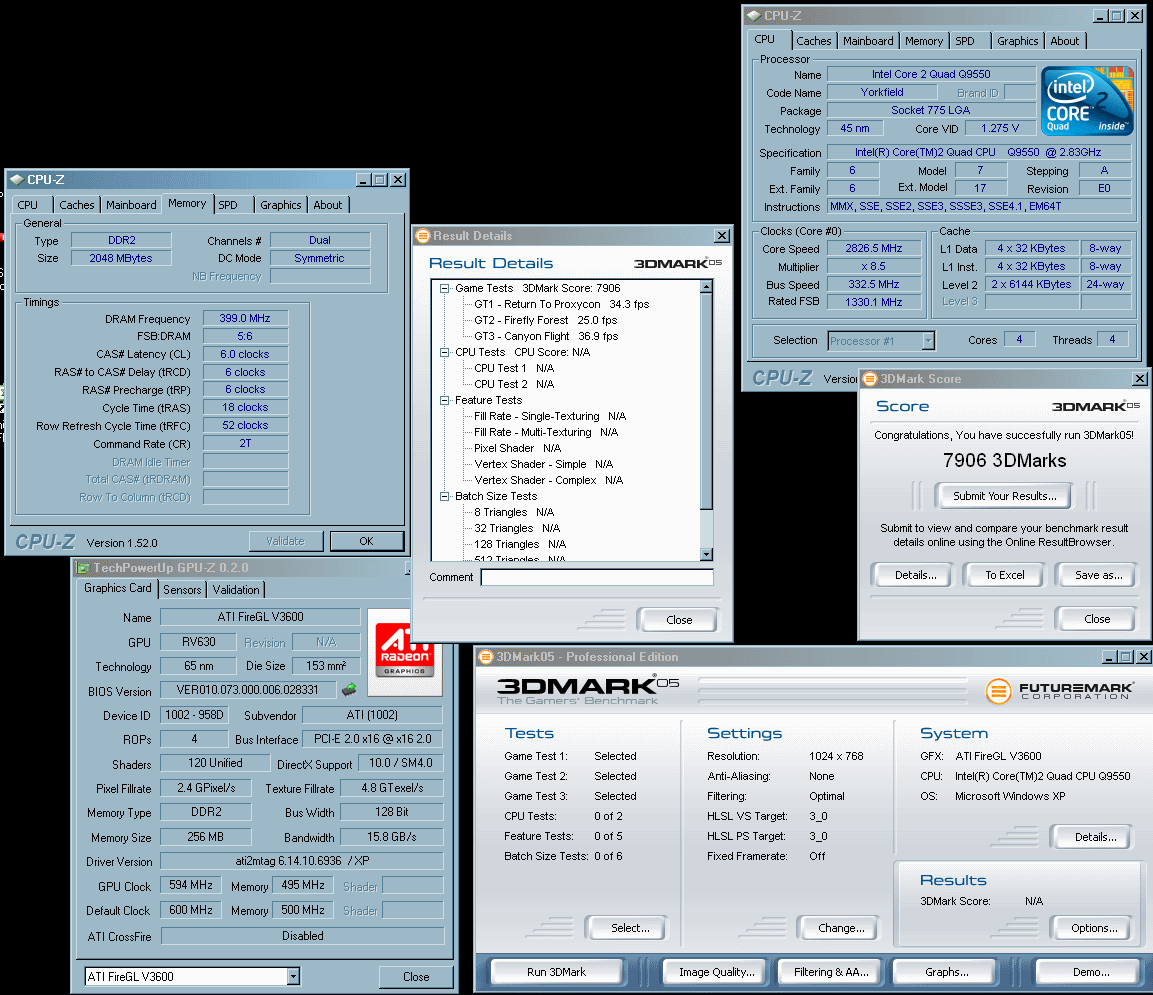Image resolution: width=1153 pixels, height=995 pixels.
Task: Collapse the CPU Tests tree node
Action: pos(444,352)
